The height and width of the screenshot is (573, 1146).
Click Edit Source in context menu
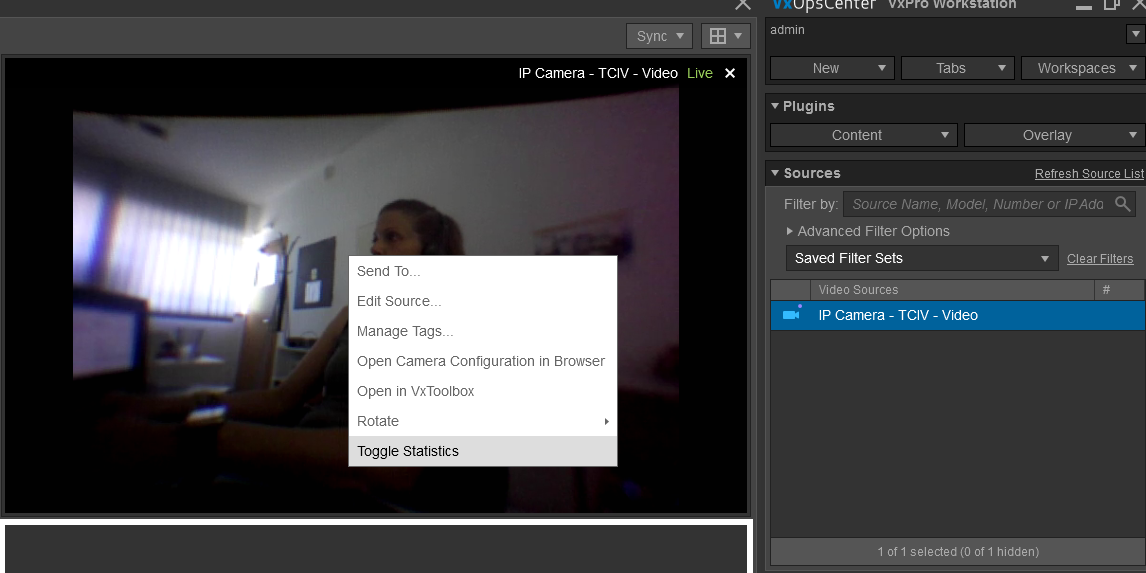(x=399, y=301)
